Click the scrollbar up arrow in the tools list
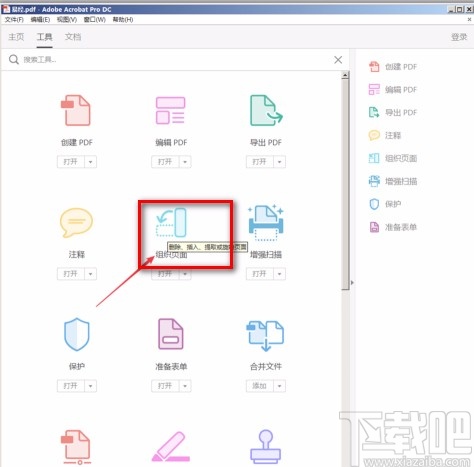 [x=345, y=75]
